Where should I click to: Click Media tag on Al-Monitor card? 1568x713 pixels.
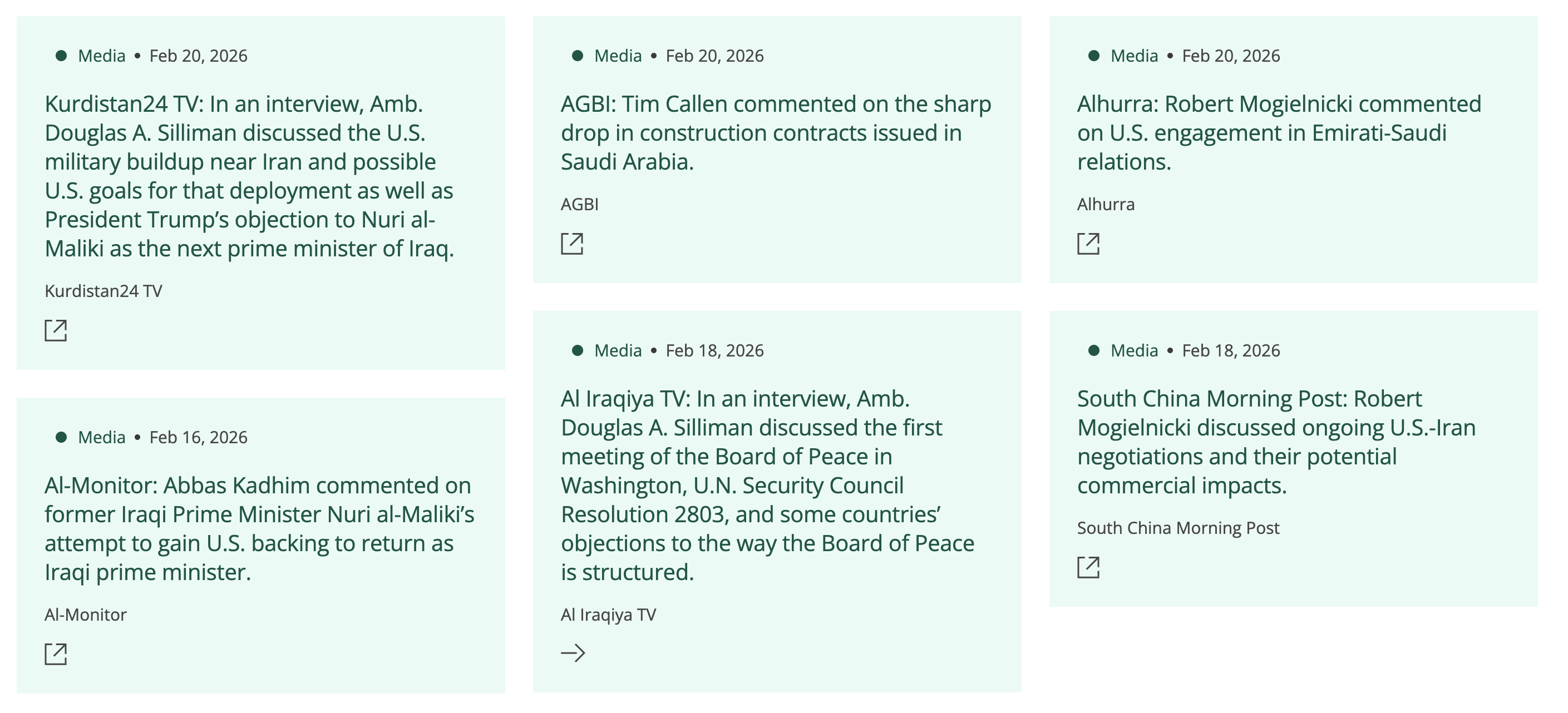pyautogui.click(x=102, y=437)
